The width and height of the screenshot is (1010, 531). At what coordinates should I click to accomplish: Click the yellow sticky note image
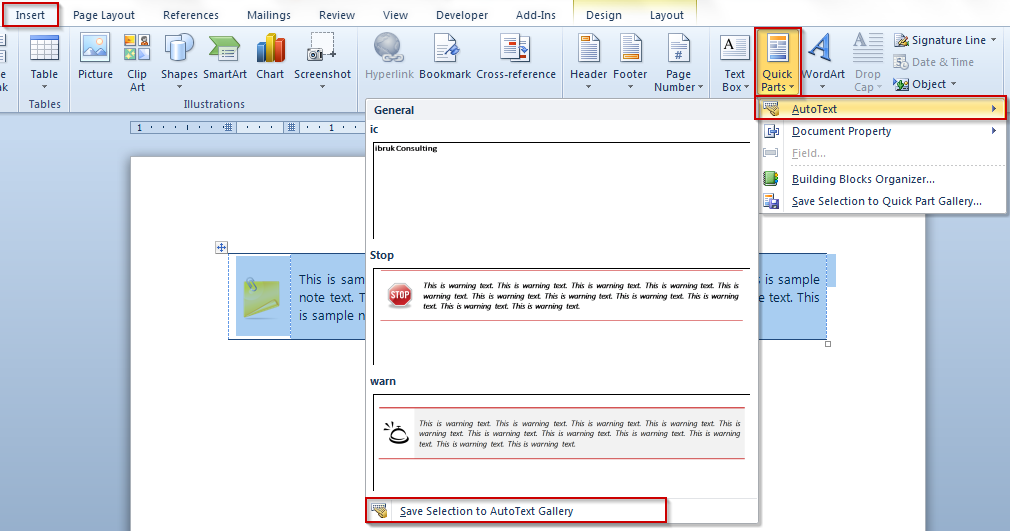click(x=263, y=297)
